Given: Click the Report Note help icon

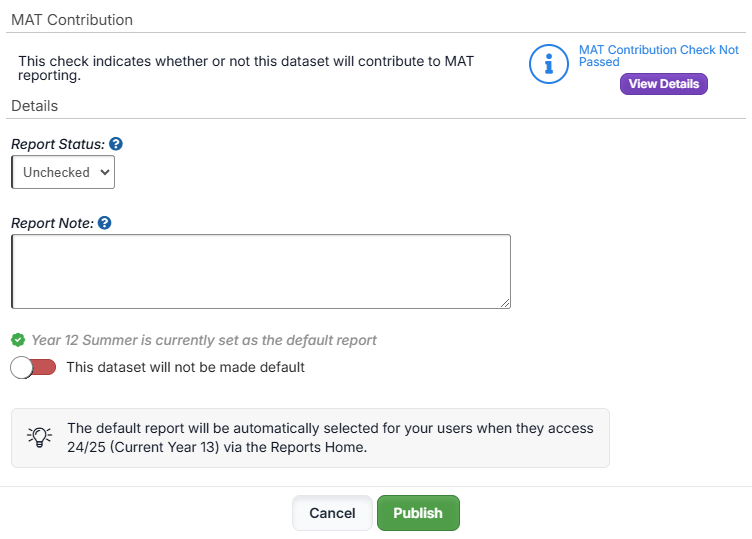Looking at the screenshot, I should (105, 223).
